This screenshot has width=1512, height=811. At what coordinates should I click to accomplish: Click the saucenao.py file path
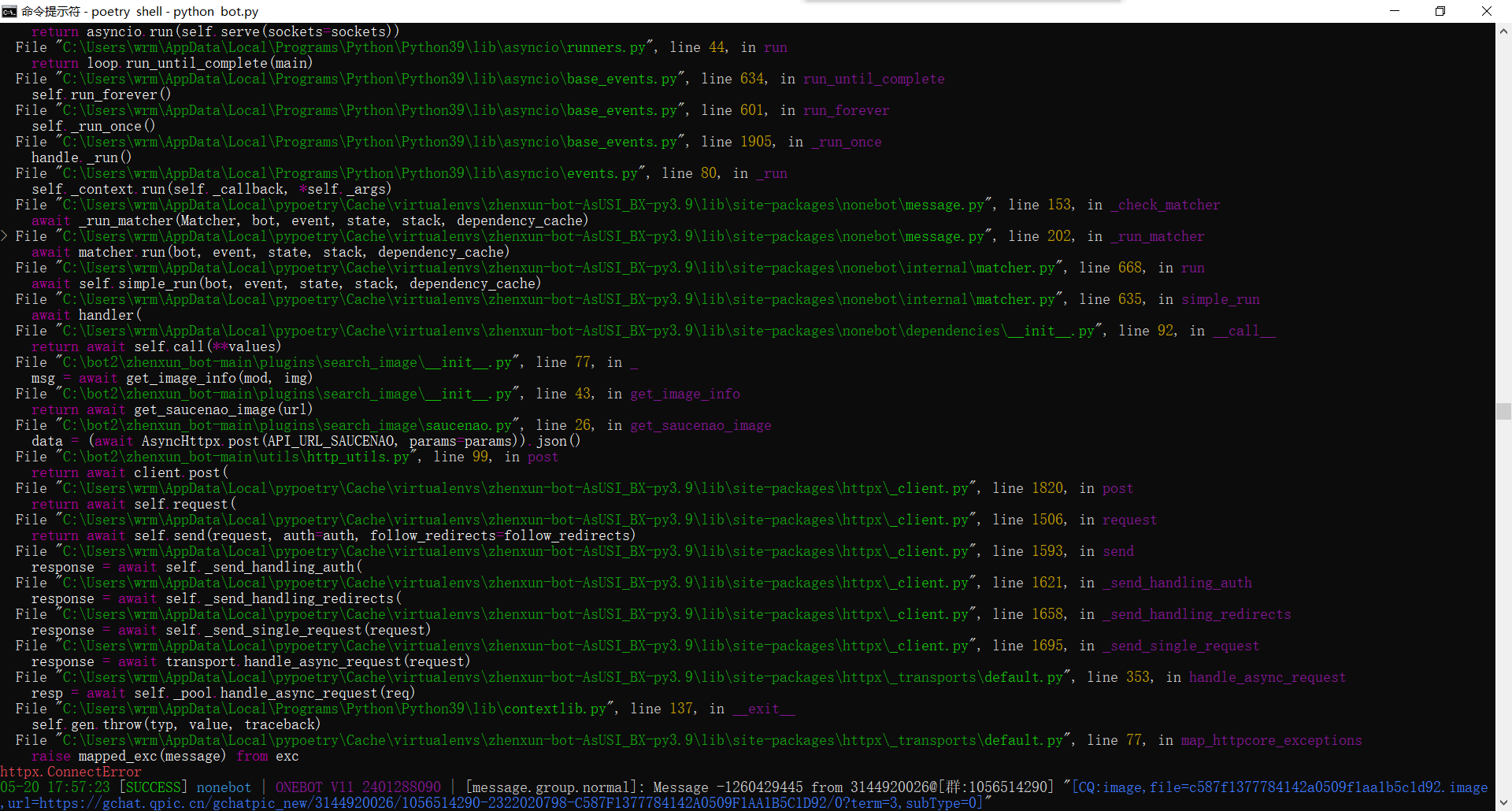[x=287, y=425]
